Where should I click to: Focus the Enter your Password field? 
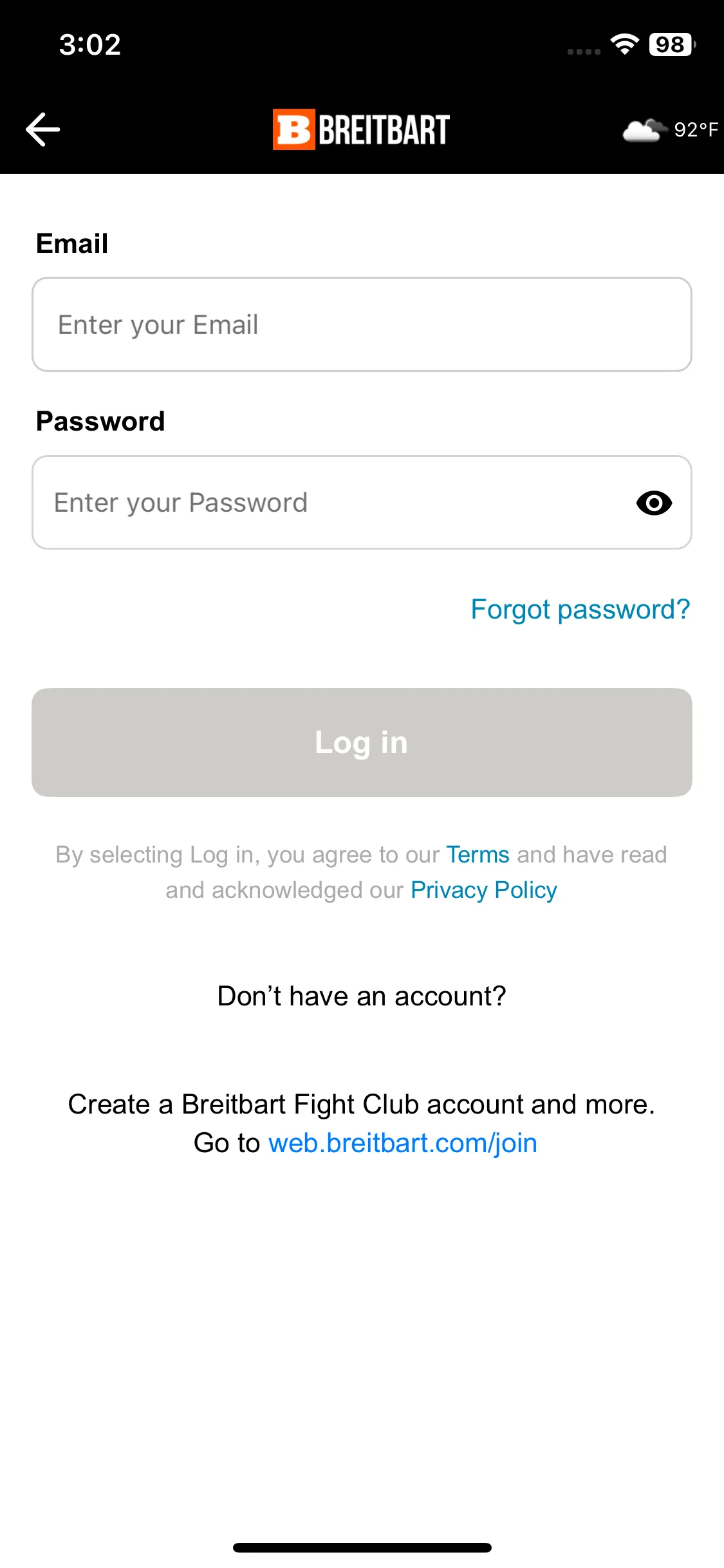pyautogui.click(x=362, y=503)
